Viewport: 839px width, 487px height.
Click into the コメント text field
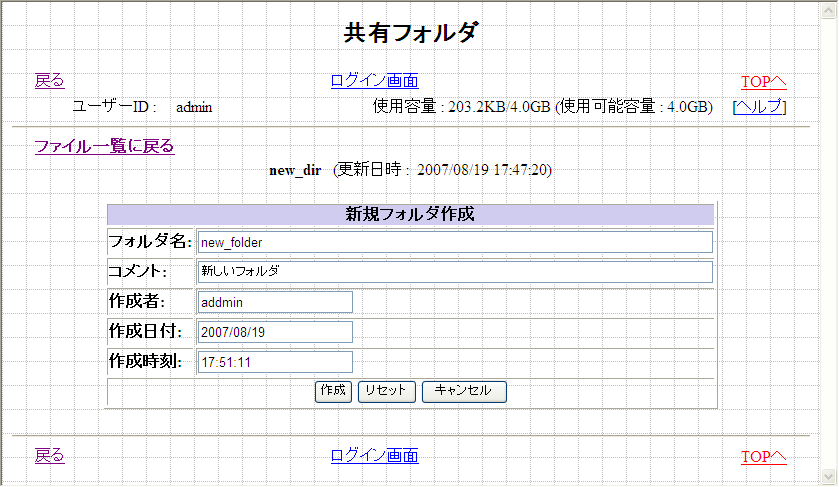[x=454, y=272]
